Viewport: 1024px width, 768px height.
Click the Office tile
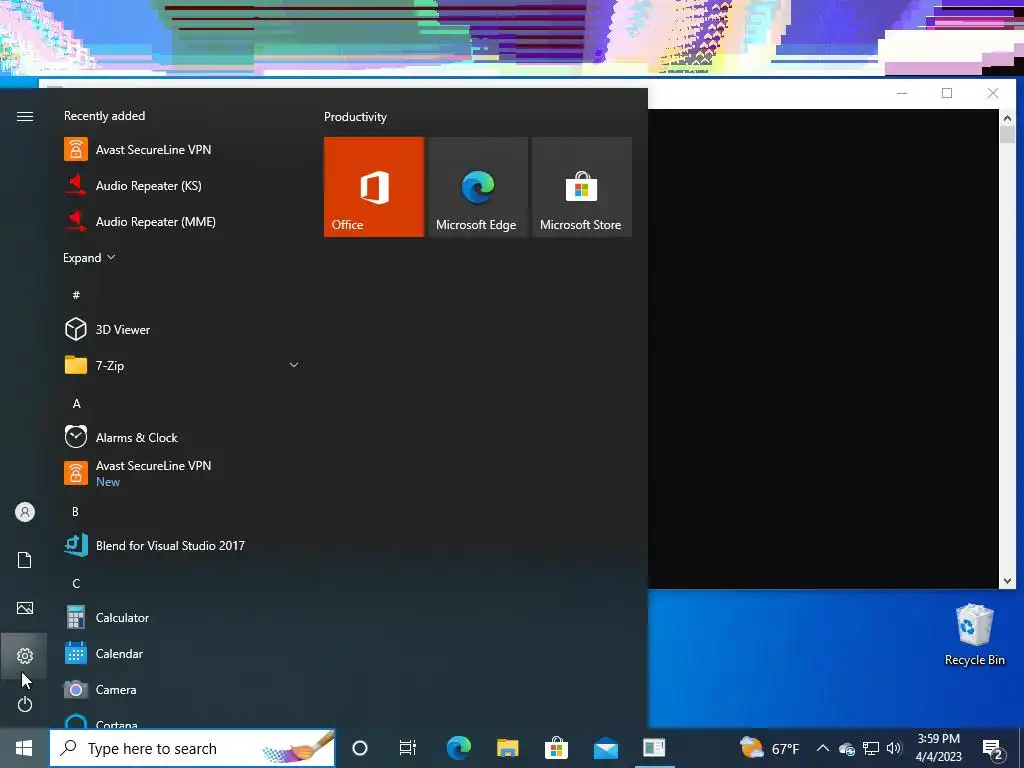point(374,187)
